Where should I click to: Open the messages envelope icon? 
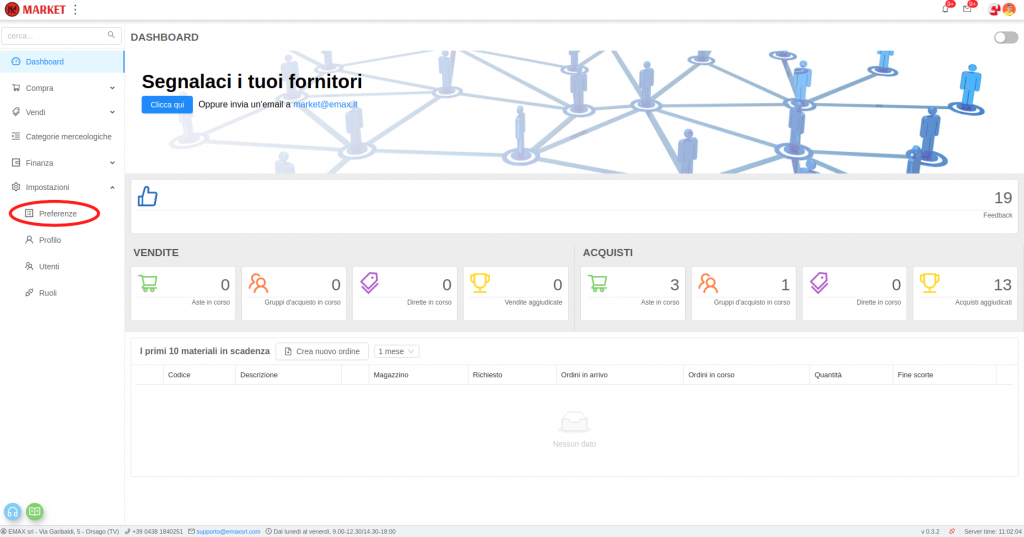click(x=967, y=9)
